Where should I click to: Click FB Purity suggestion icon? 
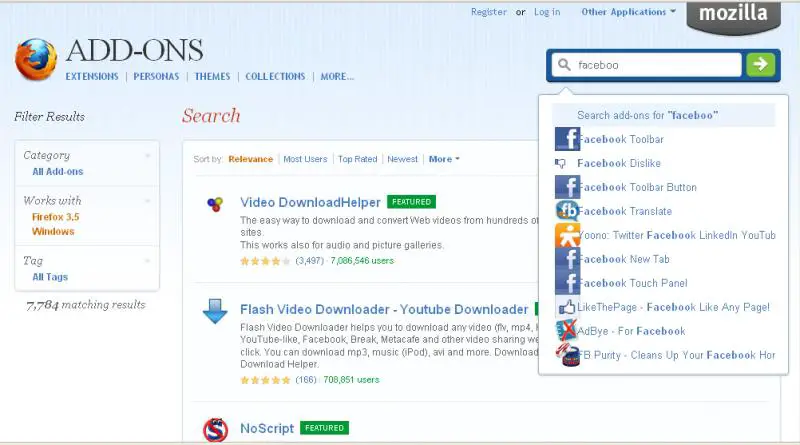click(x=567, y=355)
